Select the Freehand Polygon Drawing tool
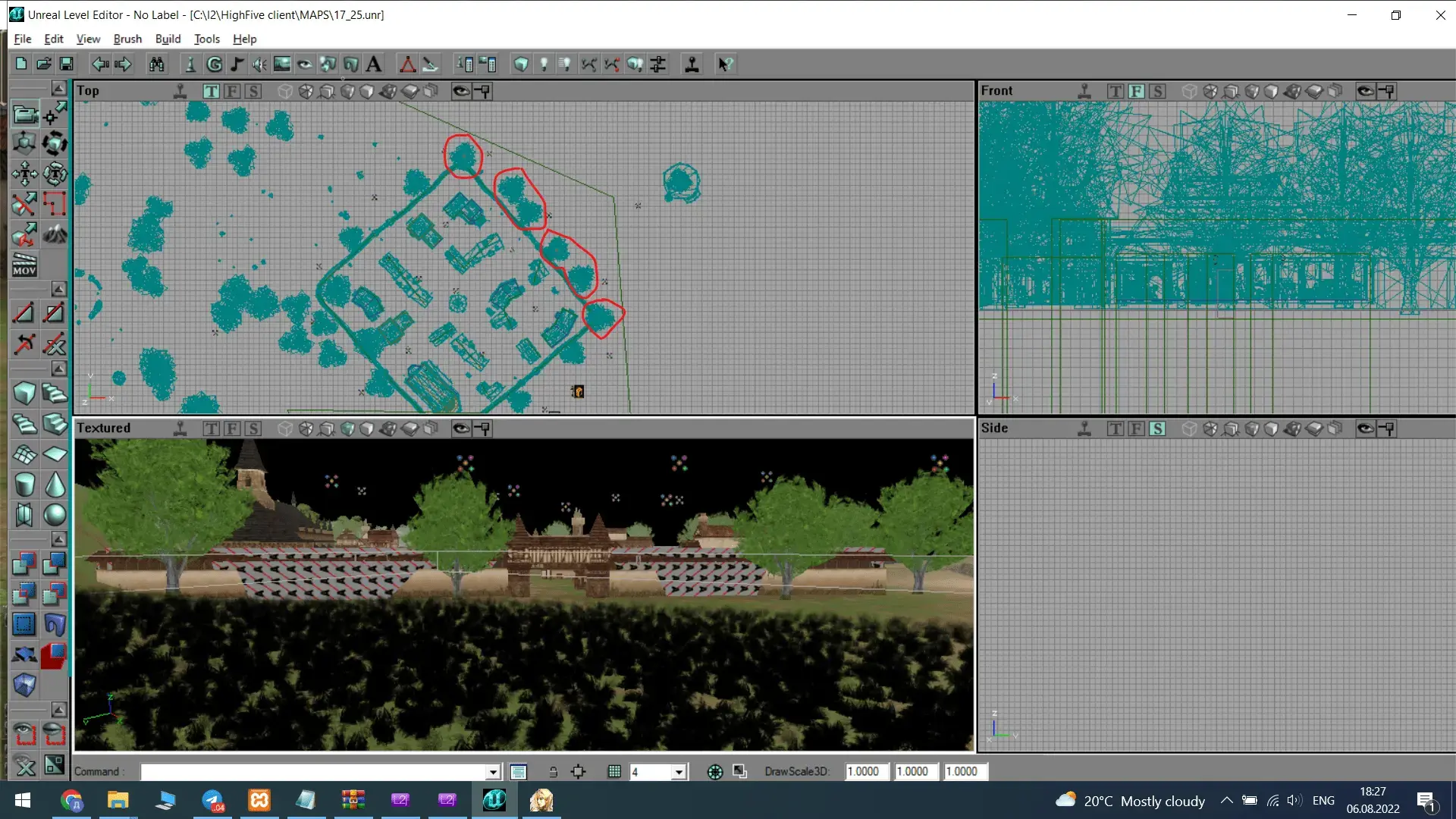 point(55,204)
